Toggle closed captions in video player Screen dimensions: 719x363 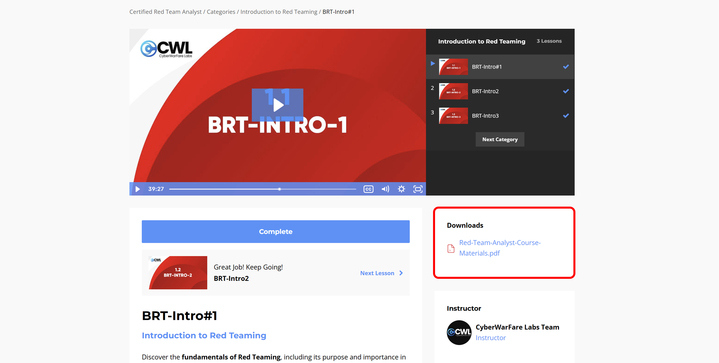pos(368,189)
